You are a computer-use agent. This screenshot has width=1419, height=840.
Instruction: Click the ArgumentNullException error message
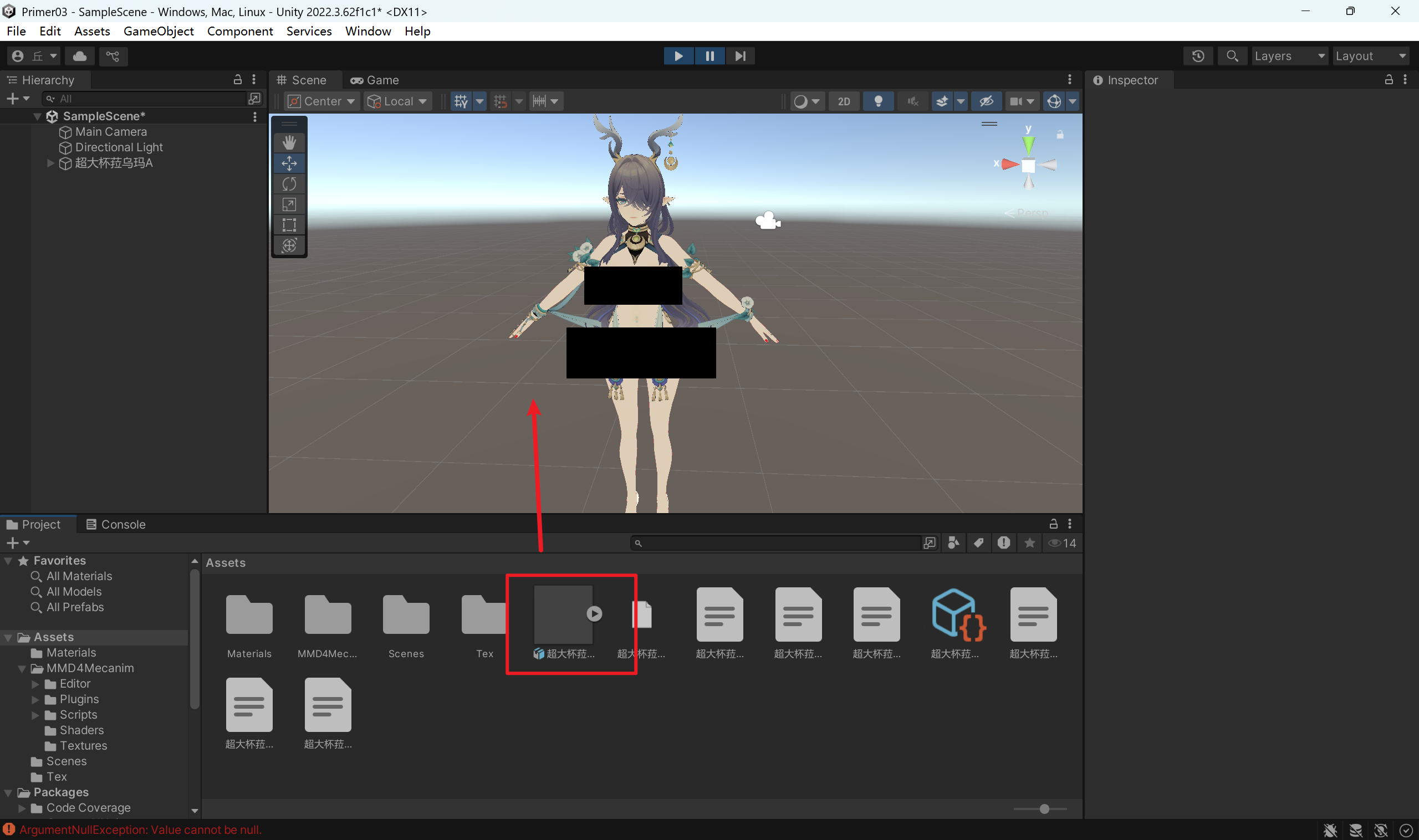(x=140, y=829)
